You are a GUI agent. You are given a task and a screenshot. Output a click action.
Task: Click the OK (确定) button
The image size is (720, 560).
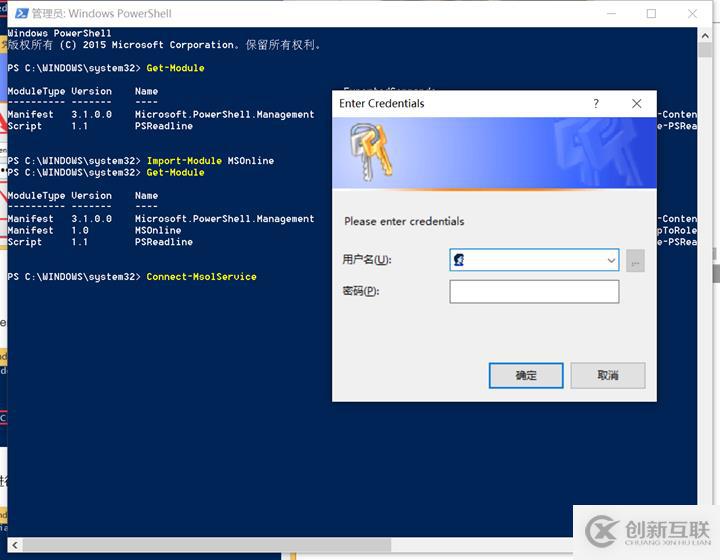click(526, 375)
